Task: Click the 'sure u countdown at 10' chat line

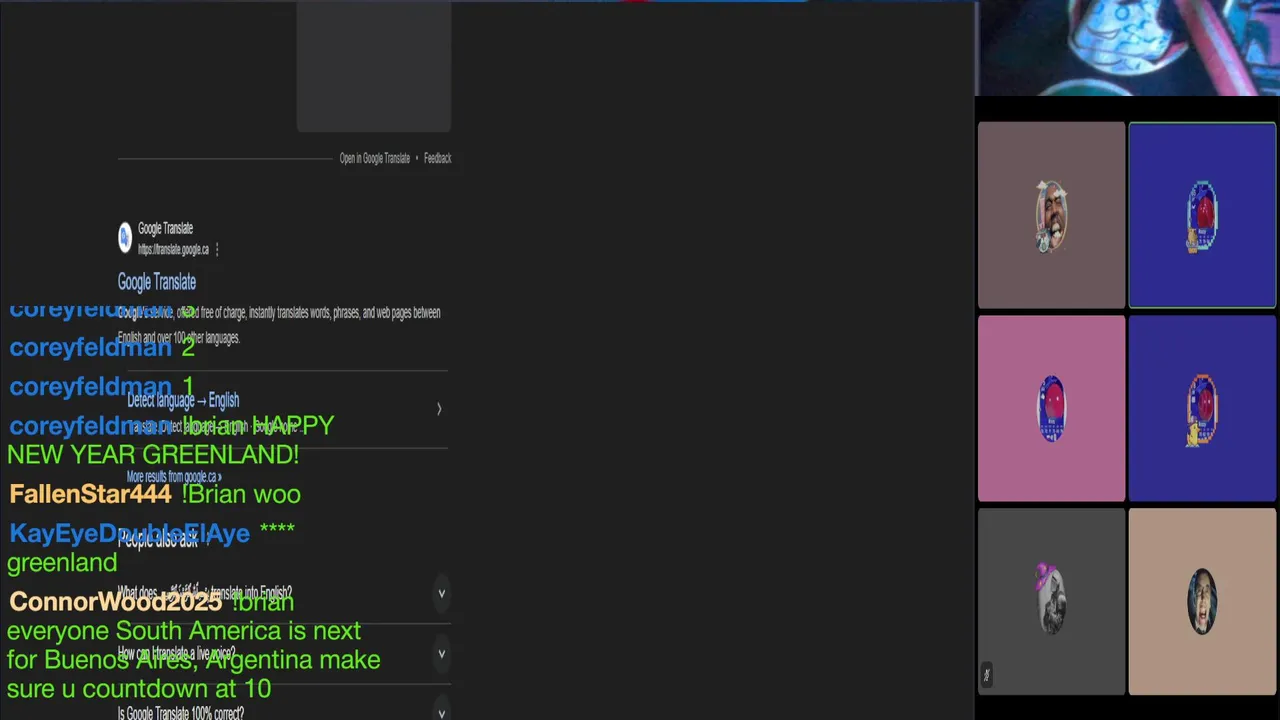Action: [139, 689]
